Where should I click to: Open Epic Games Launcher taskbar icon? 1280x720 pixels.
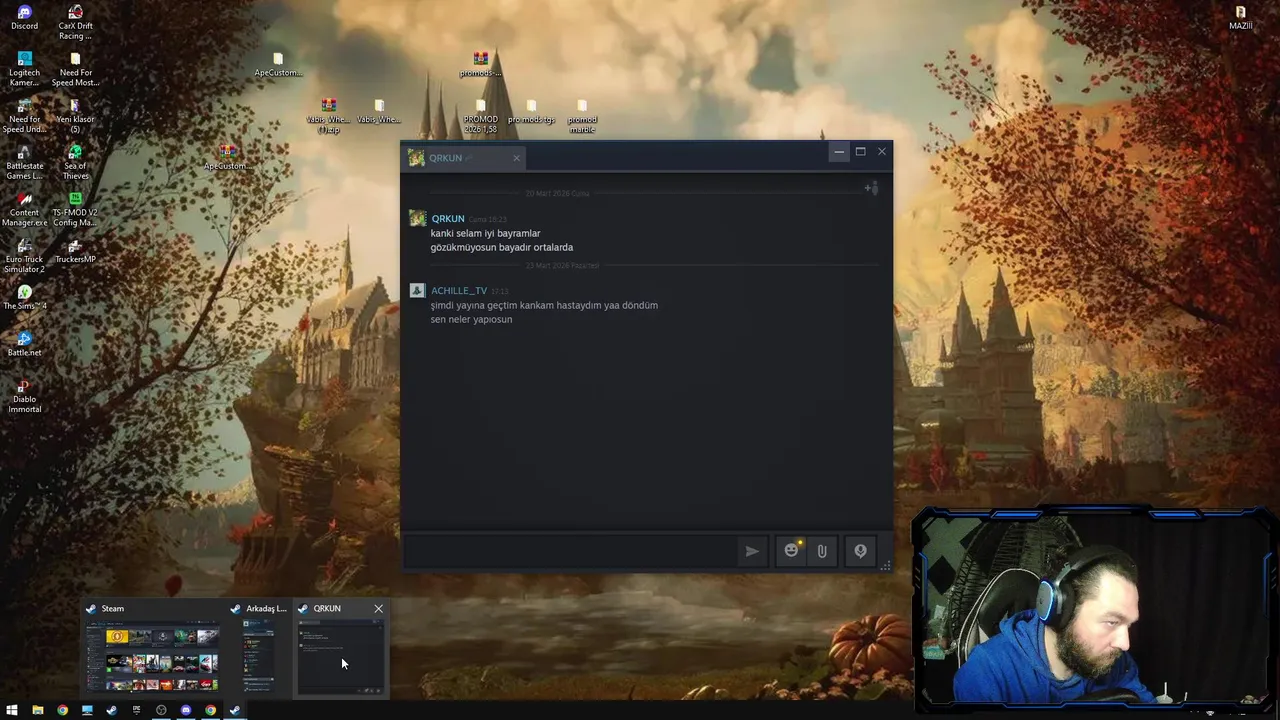click(x=136, y=710)
